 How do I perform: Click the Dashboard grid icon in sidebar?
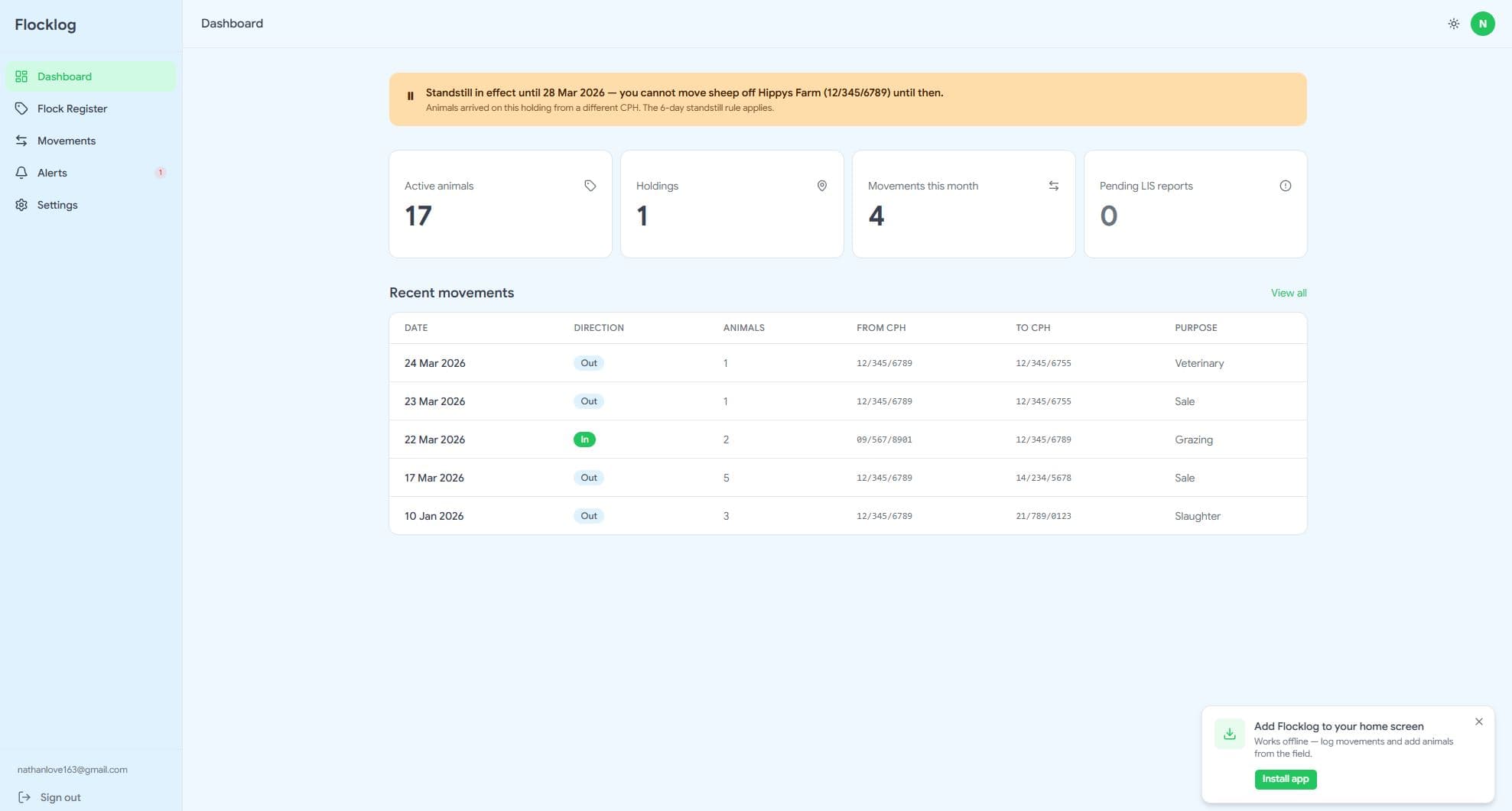click(x=21, y=76)
